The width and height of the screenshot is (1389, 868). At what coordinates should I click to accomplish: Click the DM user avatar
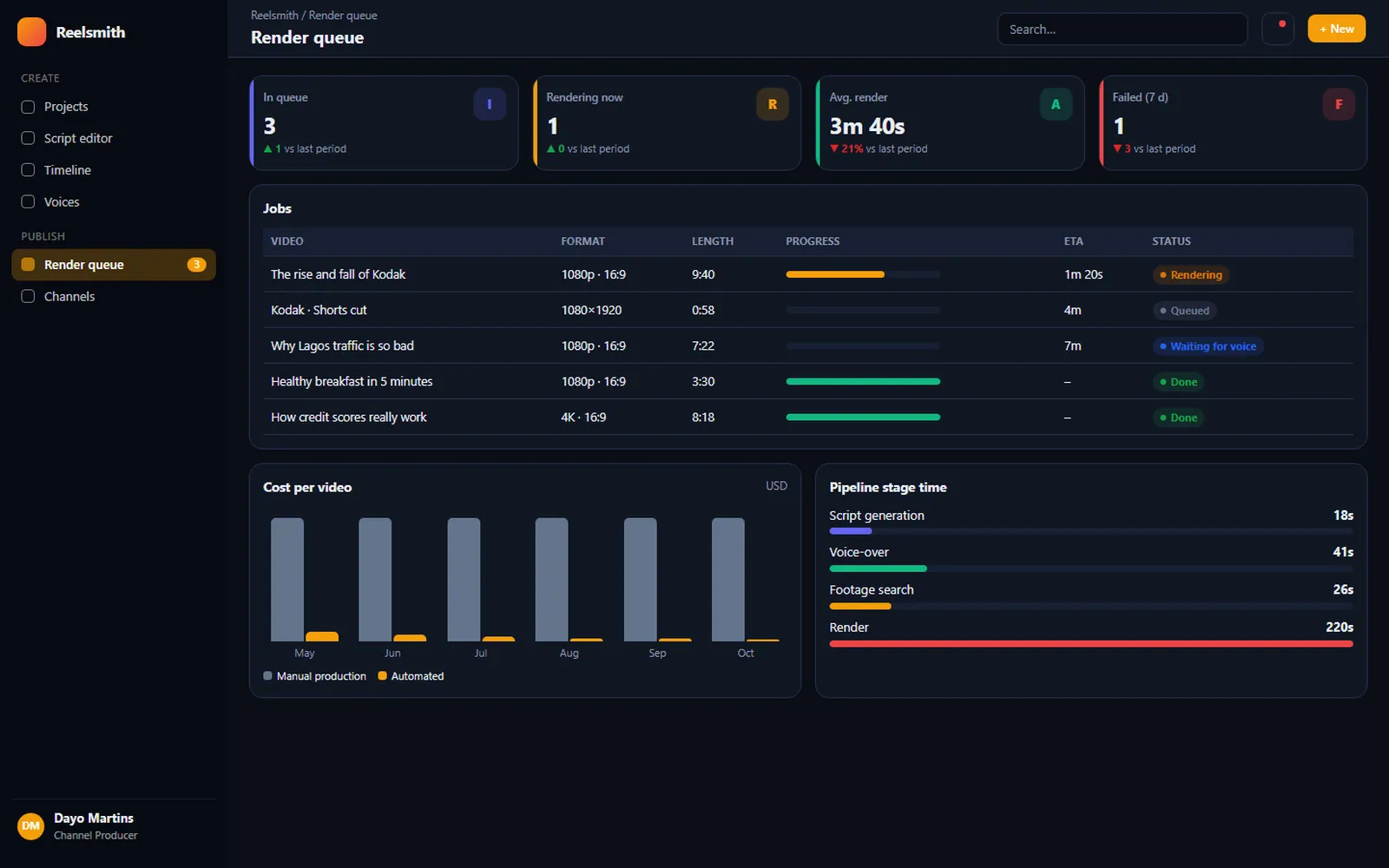pyautogui.click(x=31, y=825)
